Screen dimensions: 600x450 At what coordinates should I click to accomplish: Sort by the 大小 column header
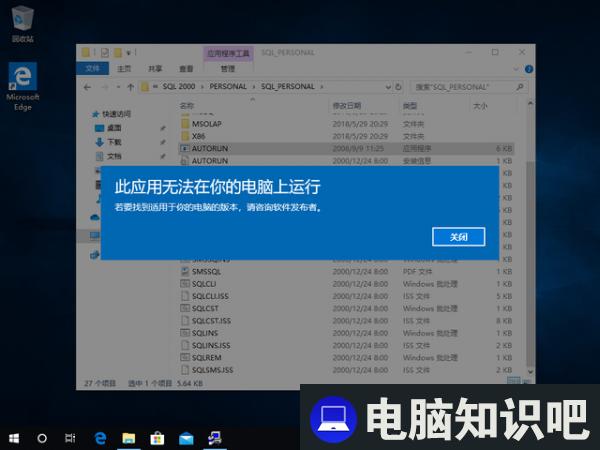pyautogui.click(x=480, y=106)
